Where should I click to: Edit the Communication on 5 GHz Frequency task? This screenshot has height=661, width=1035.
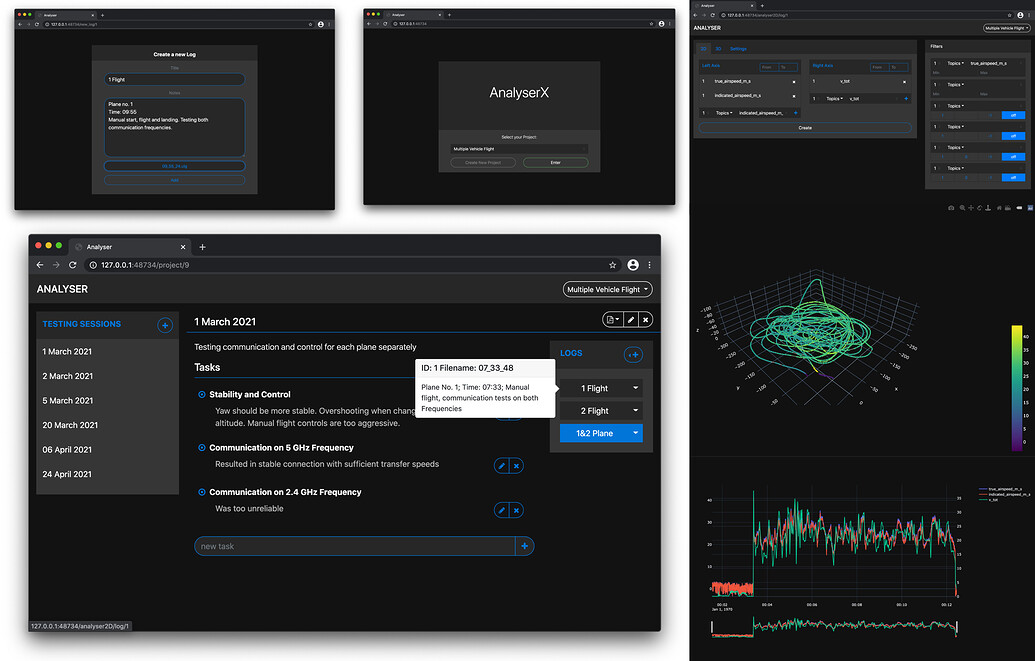pos(502,465)
